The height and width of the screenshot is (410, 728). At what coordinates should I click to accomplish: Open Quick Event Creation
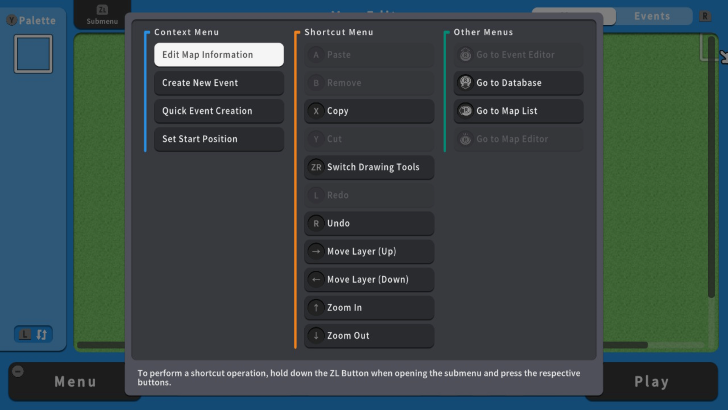(219, 111)
